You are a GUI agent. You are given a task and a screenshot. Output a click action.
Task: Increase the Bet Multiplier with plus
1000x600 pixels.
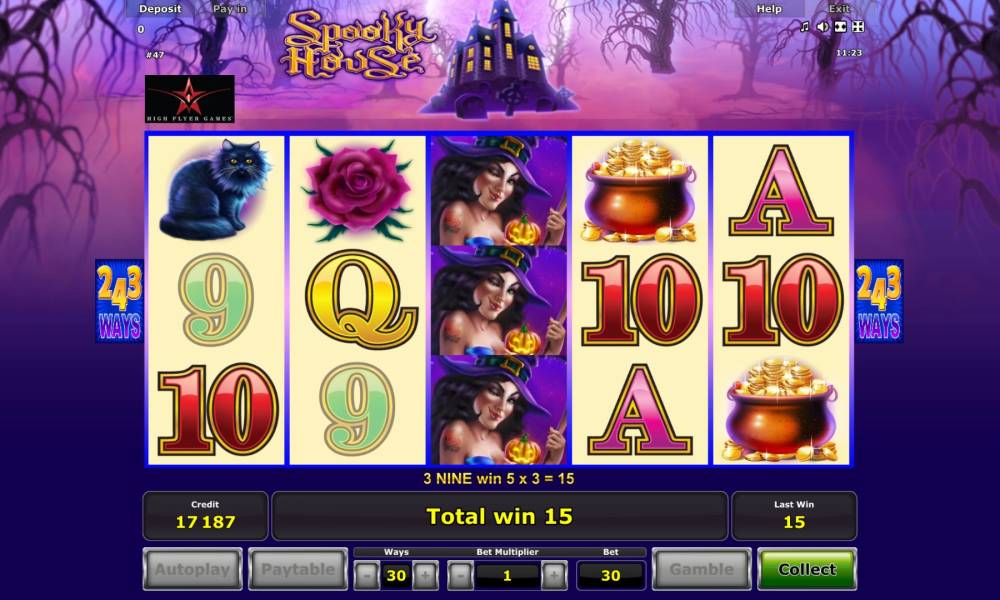coord(554,576)
